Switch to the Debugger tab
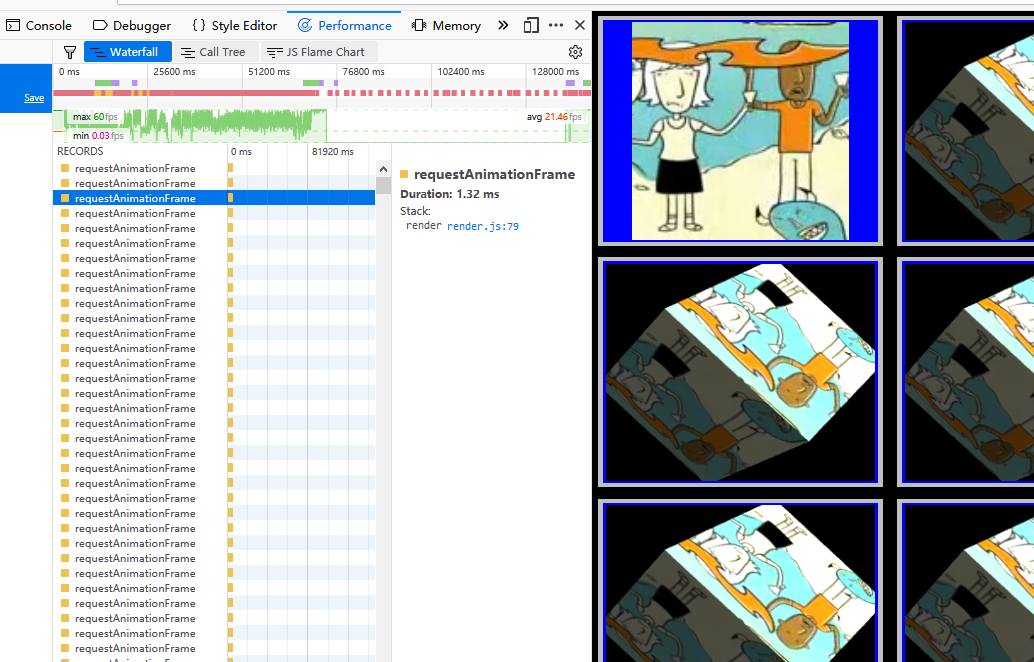 [132, 26]
